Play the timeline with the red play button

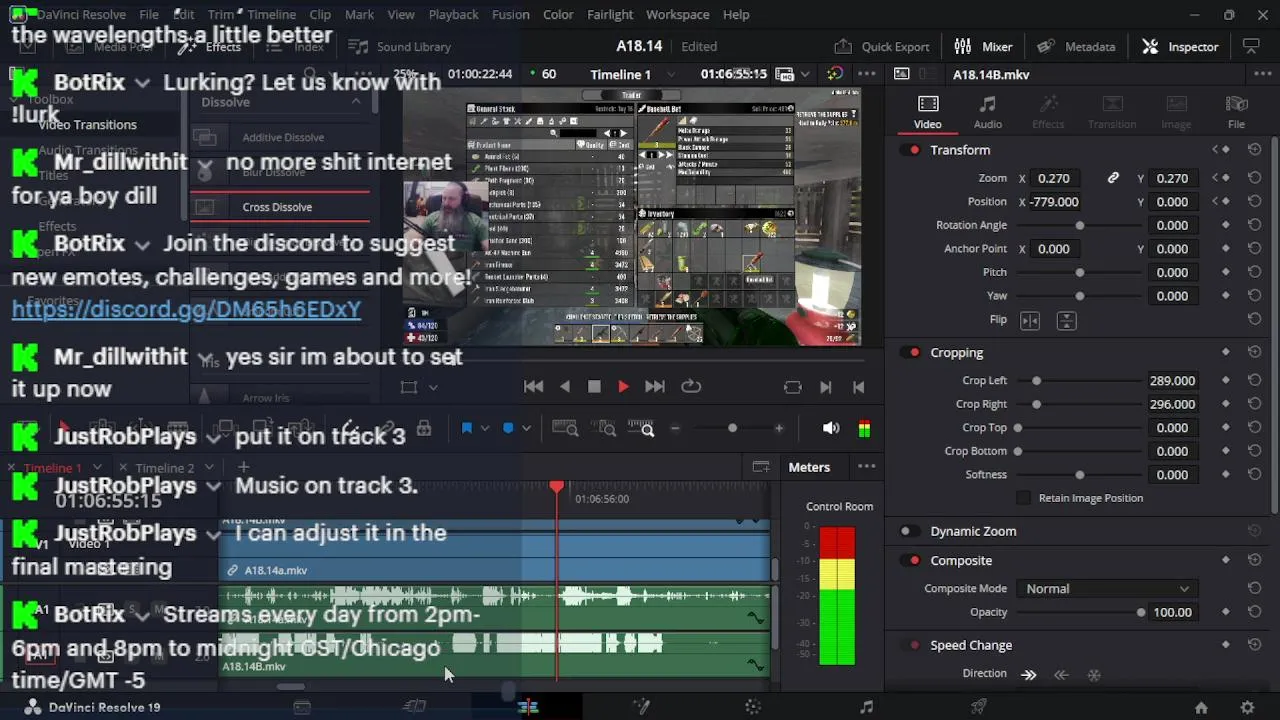(x=623, y=387)
